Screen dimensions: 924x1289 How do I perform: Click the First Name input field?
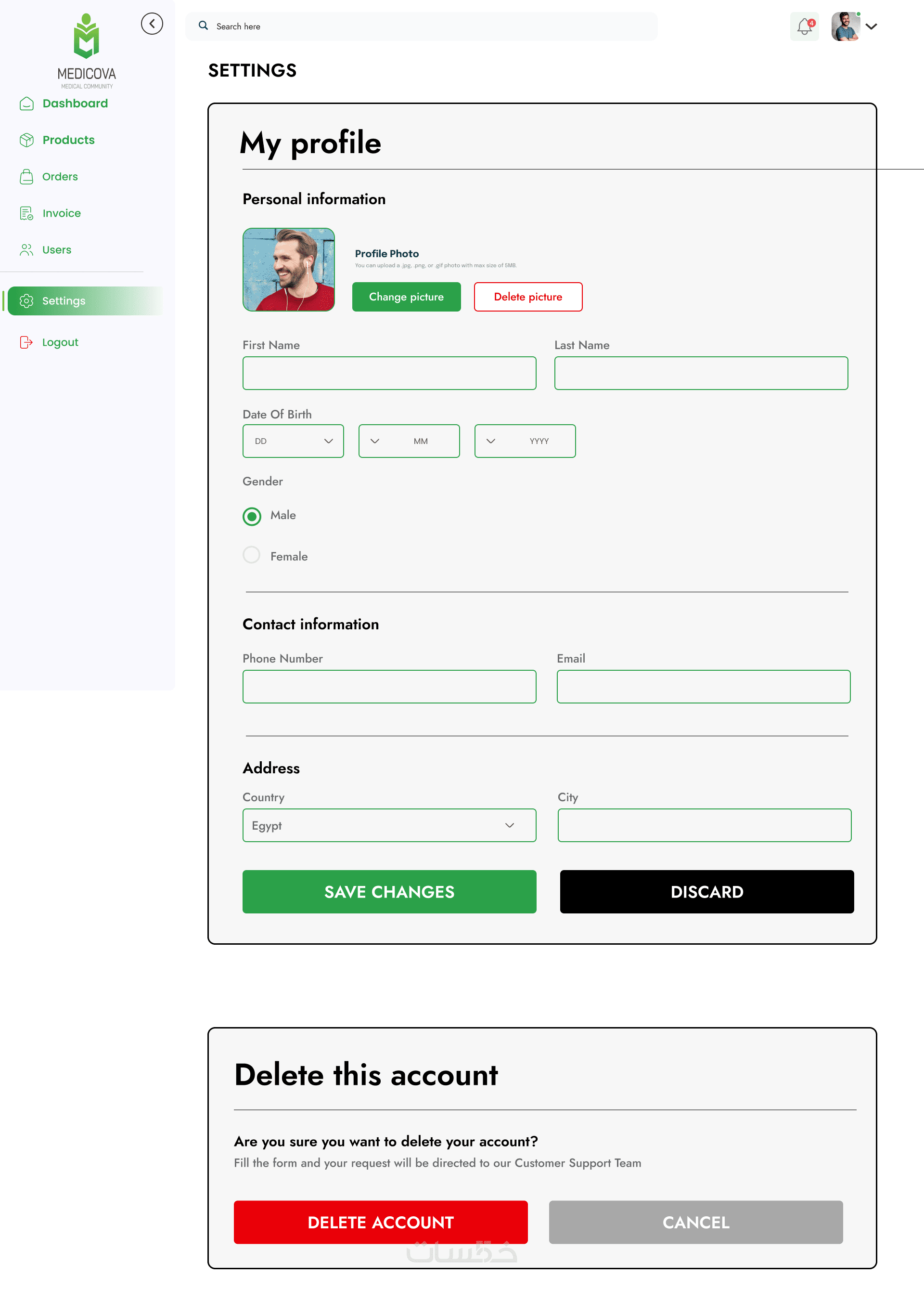point(389,373)
